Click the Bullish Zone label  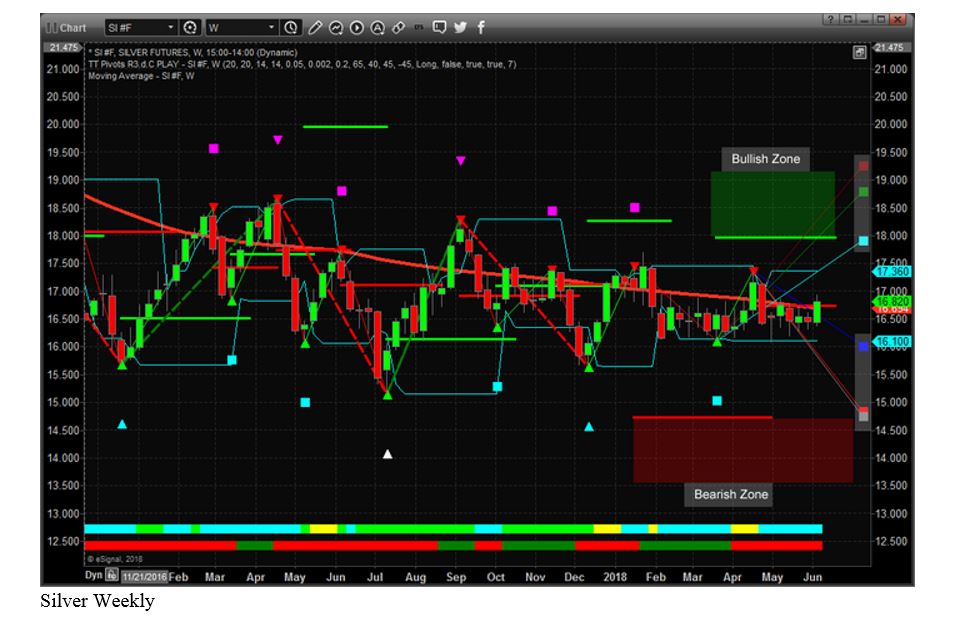765,159
